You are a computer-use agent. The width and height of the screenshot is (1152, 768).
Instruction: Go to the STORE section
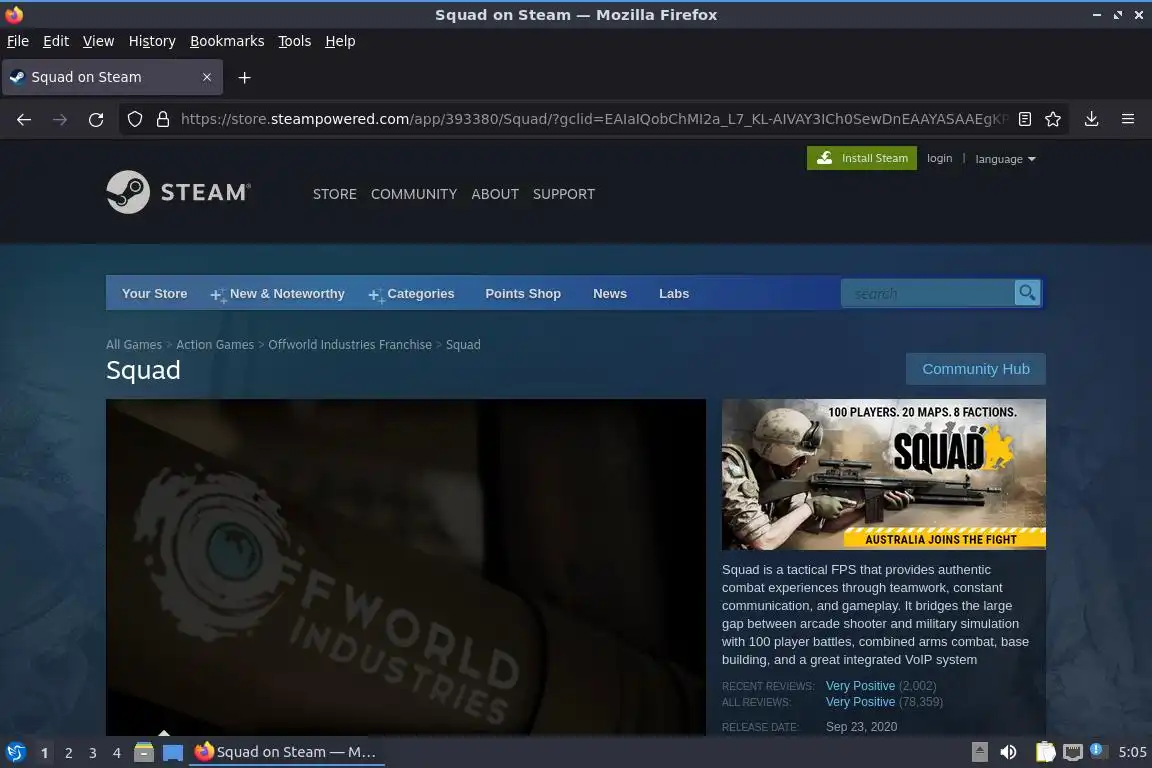[335, 194]
